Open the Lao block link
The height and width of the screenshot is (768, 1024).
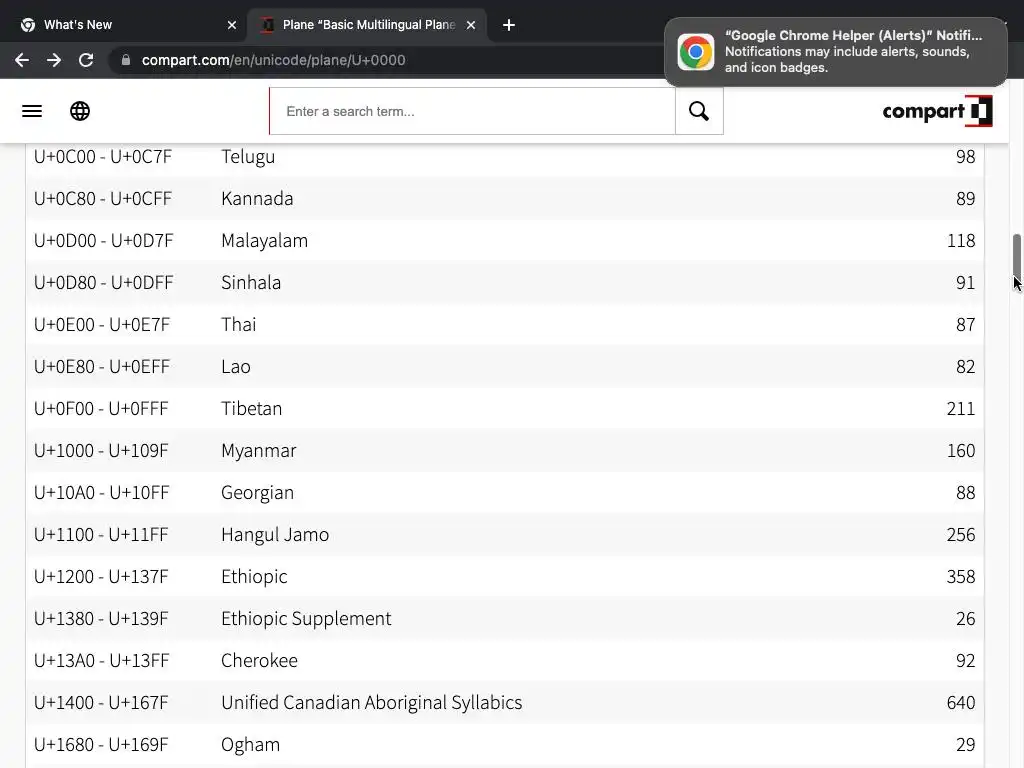click(236, 366)
